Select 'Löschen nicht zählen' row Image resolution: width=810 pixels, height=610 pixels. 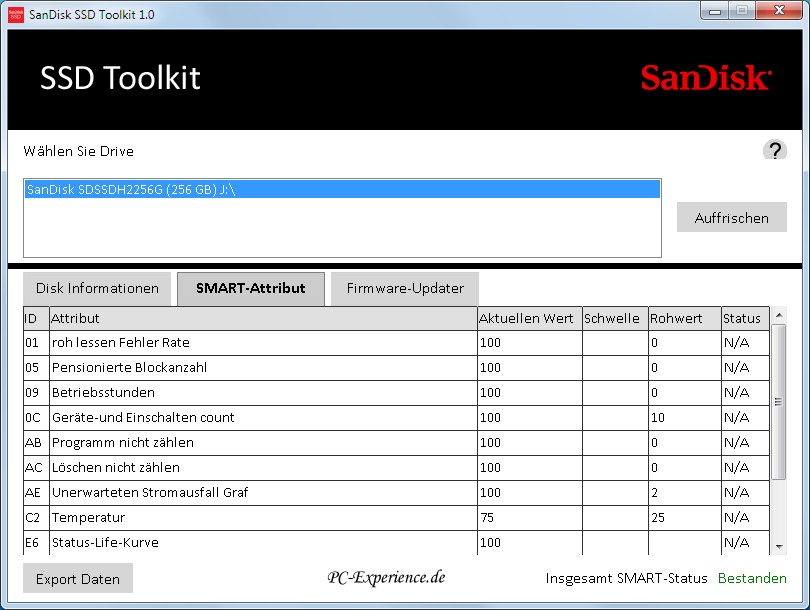pyautogui.click(x=396, y=467)
